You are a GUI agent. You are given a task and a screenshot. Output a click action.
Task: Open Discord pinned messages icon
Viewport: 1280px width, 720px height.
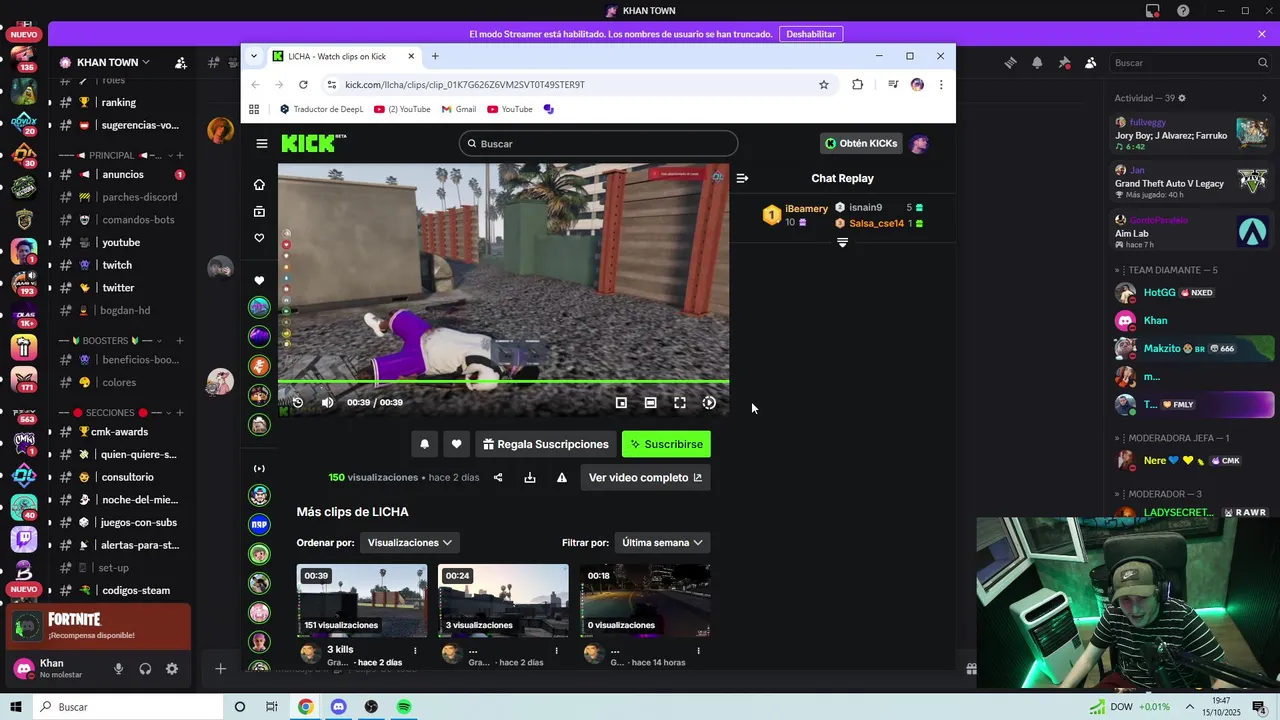[1064, 62]
